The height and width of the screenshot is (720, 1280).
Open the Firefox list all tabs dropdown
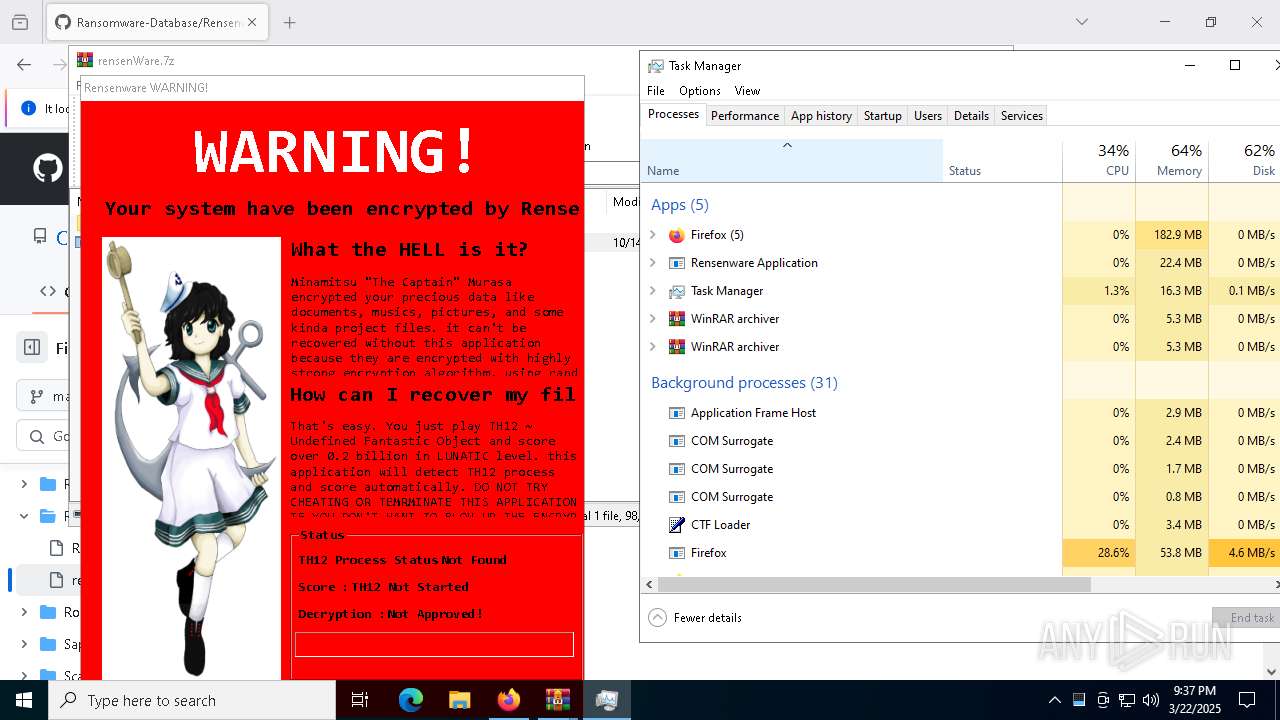[x=1081, y=22]
